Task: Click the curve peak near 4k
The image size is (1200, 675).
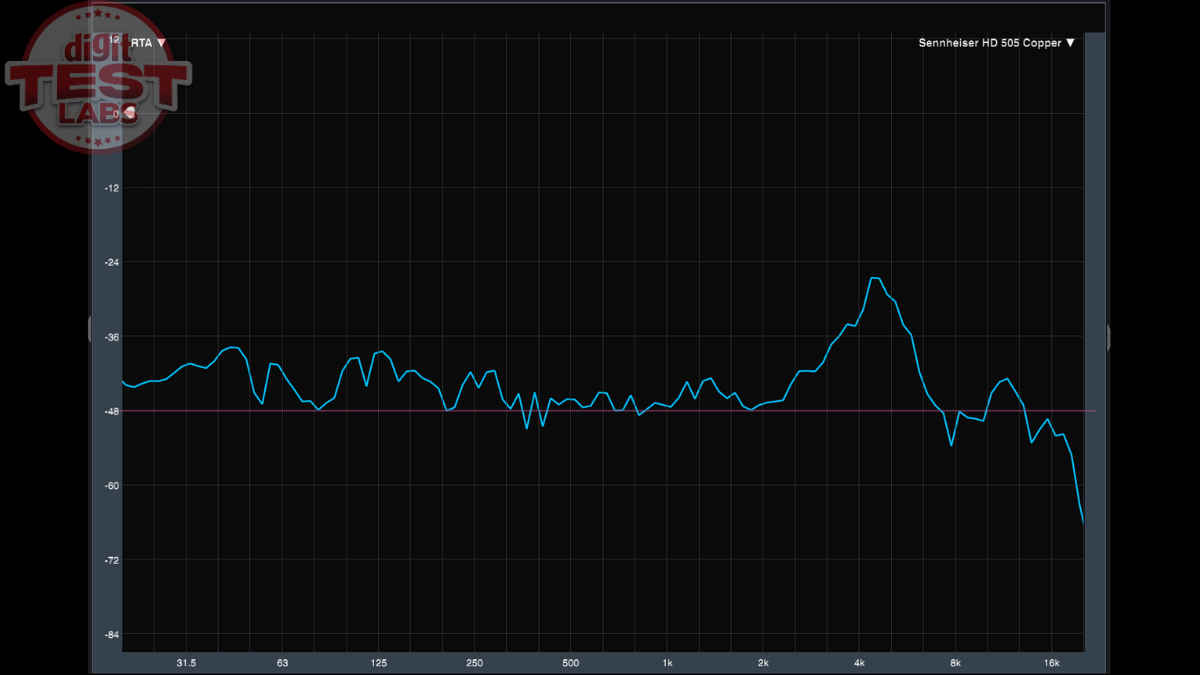Action: point(875,278)
